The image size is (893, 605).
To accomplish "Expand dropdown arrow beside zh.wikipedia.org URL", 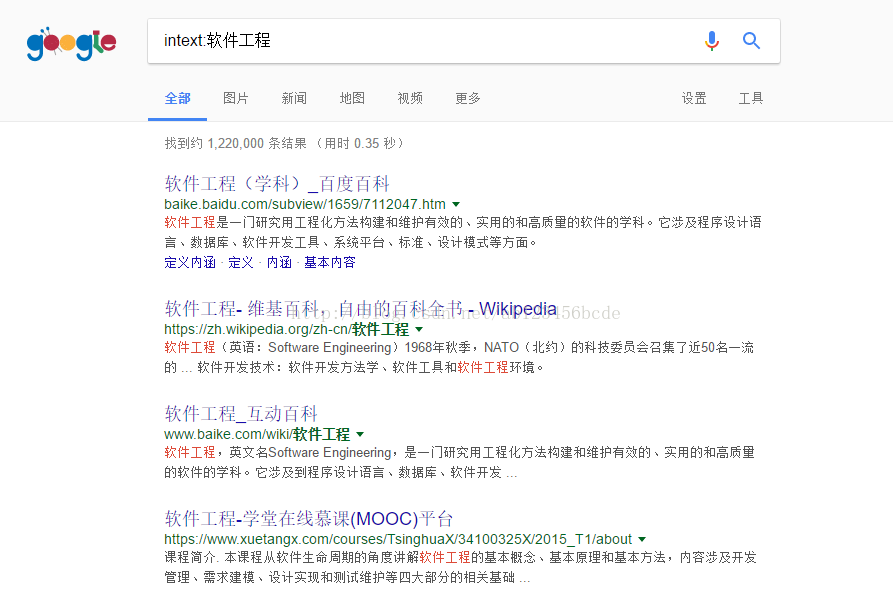I will click(419, 329).
